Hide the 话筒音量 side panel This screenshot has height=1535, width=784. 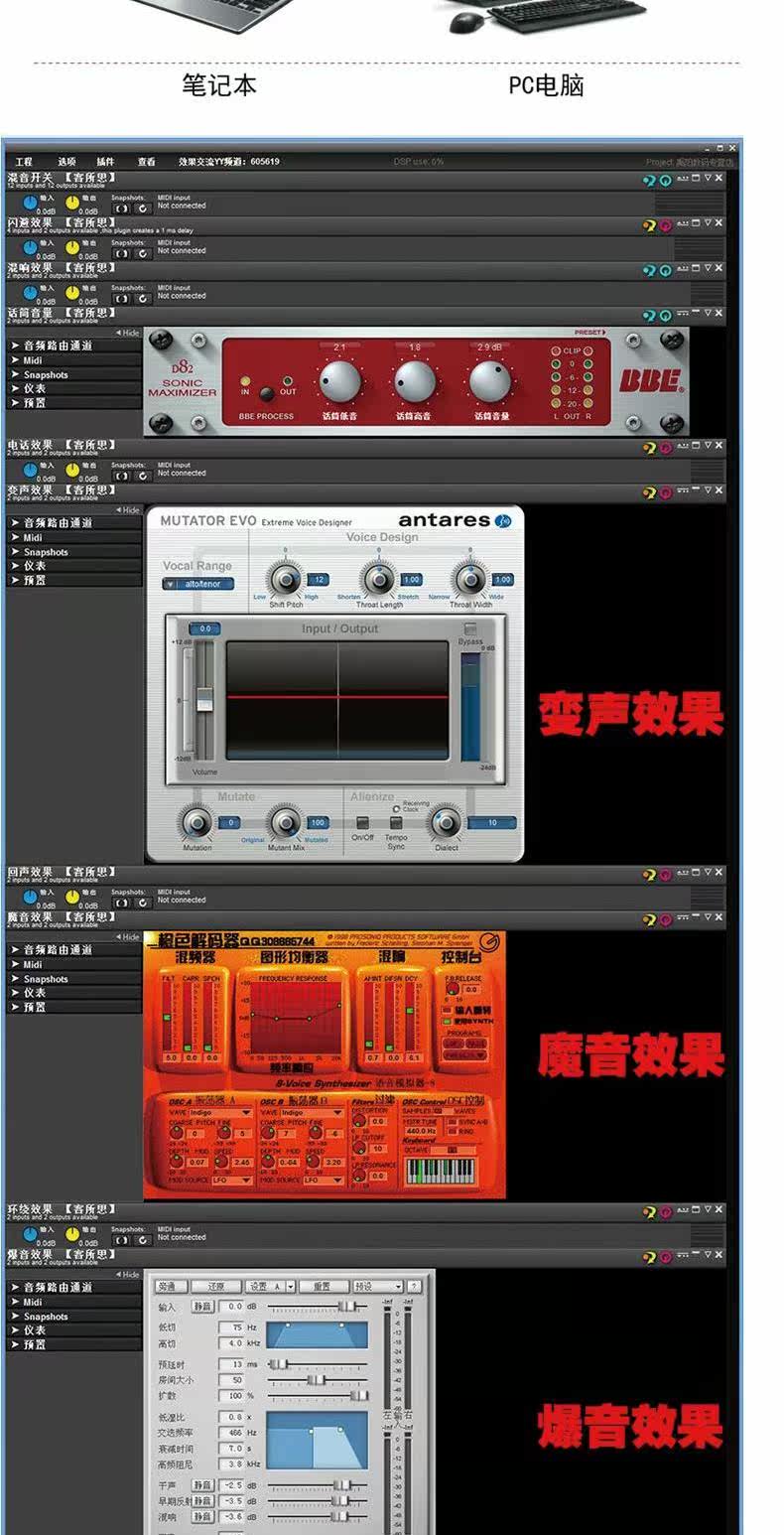tap(128, 333)
